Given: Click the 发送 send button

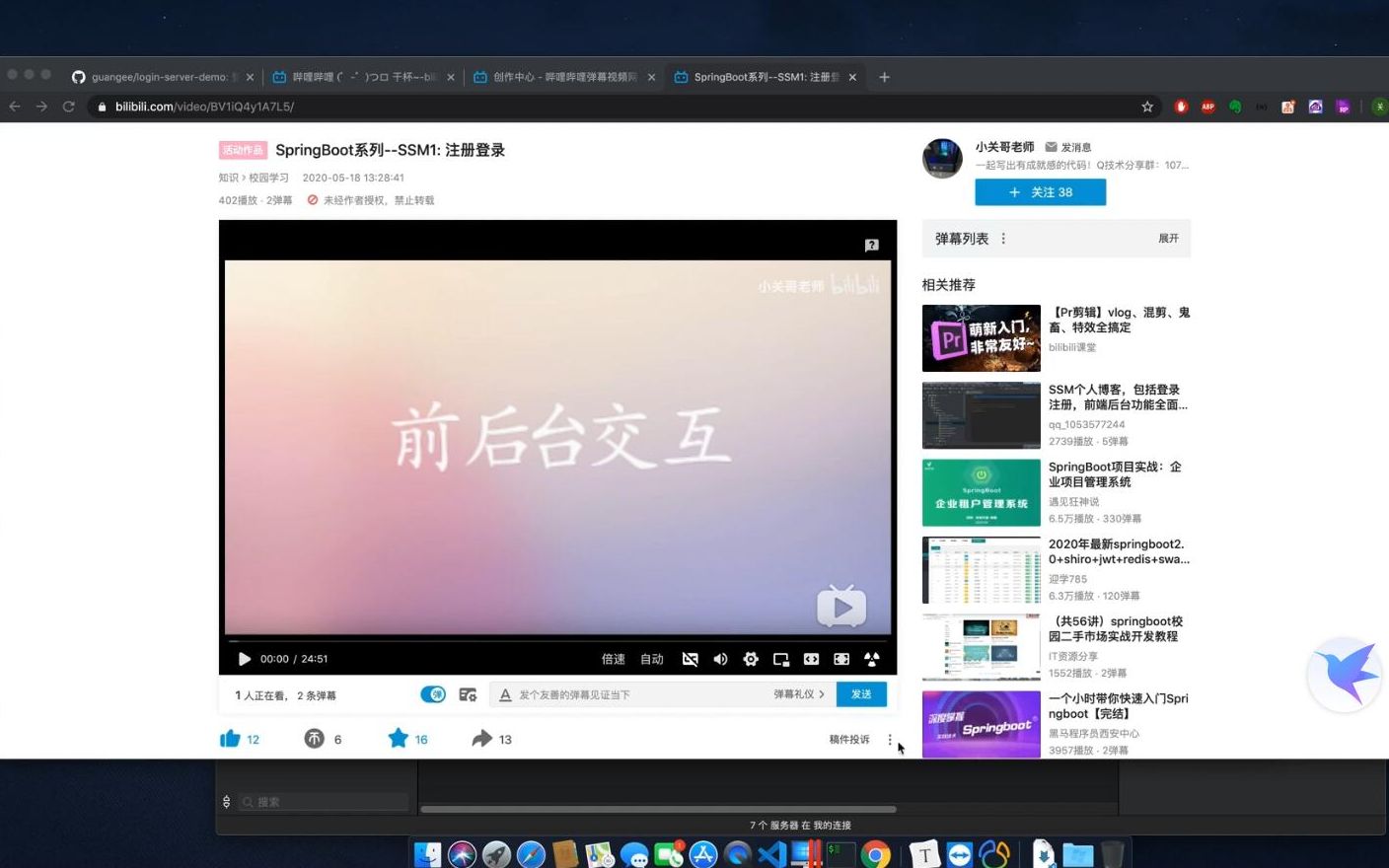Looking at the screenshot, I should (861, 694).
